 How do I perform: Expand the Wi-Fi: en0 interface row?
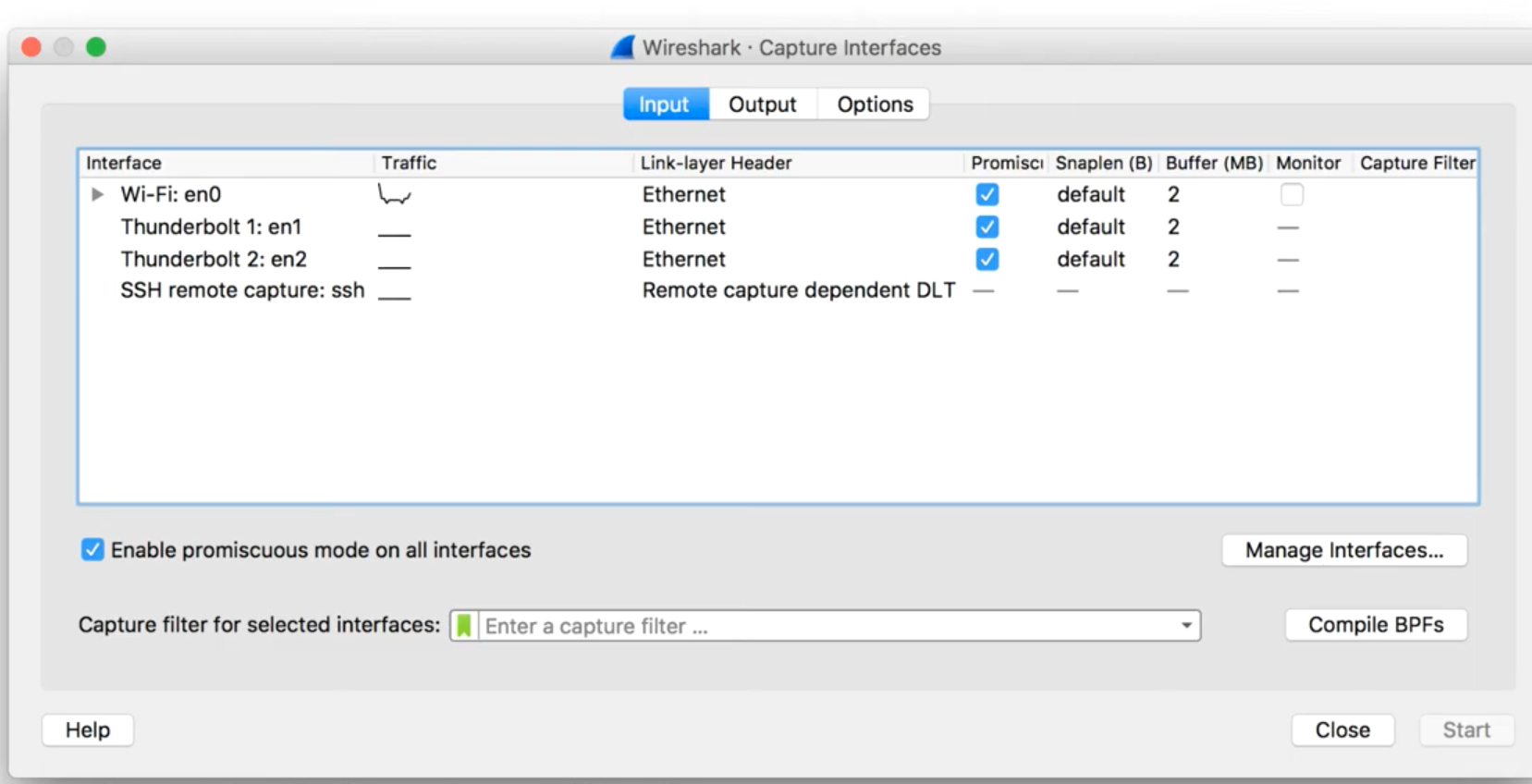pyautogui.click(x=97, y=194)
